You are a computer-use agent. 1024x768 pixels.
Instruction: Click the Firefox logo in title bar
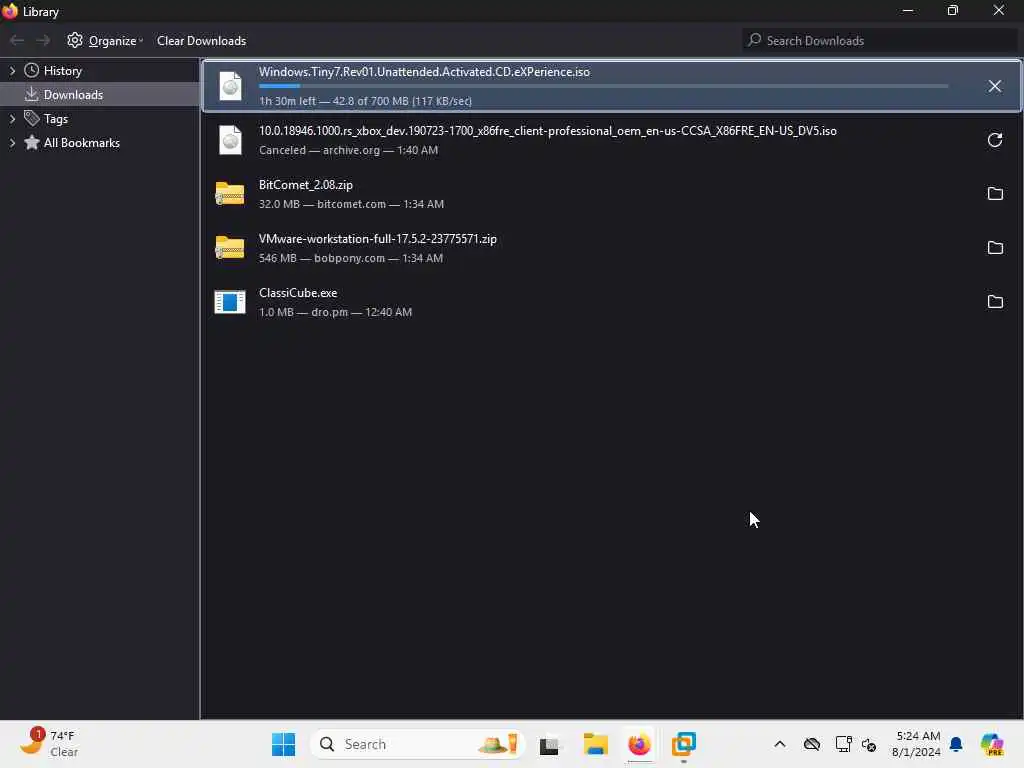click(x=10, y=11)
